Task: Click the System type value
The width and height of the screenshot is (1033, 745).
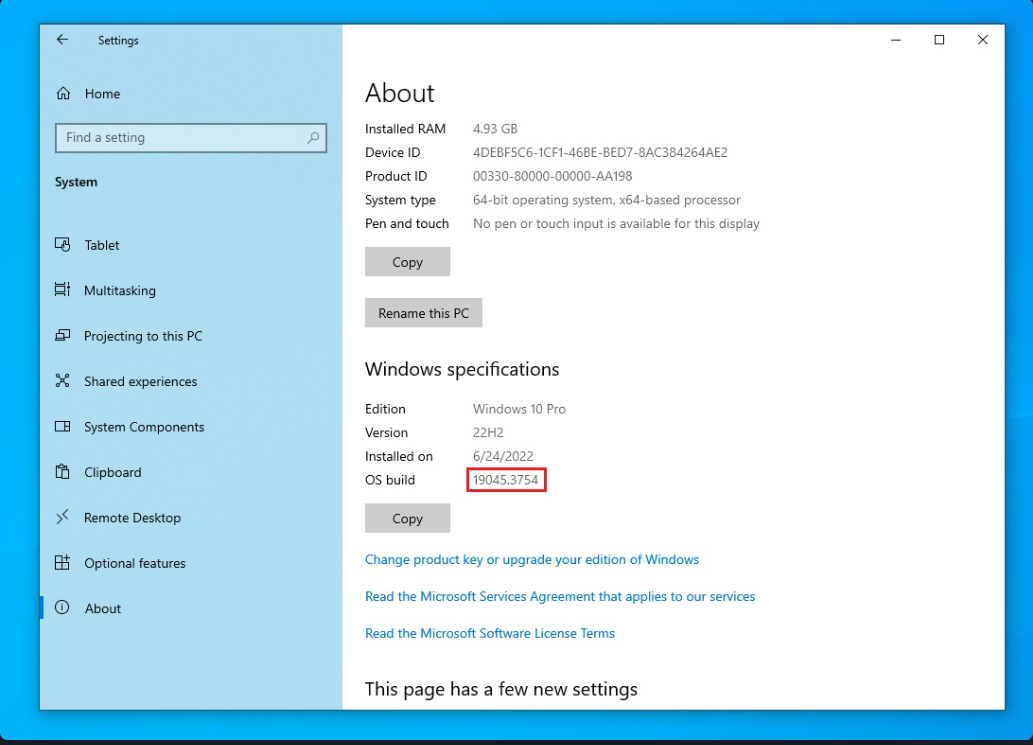Action: [x=606, y=200]
